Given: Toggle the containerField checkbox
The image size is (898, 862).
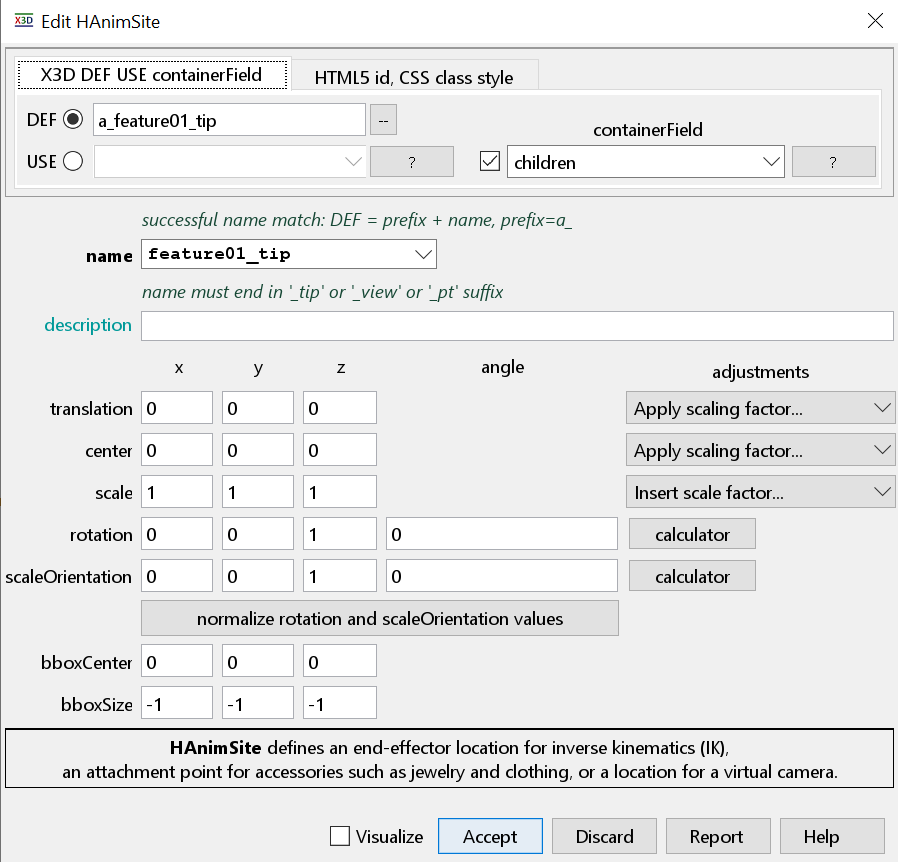Looking at the screenshot, I should click(x=489, y=161).
